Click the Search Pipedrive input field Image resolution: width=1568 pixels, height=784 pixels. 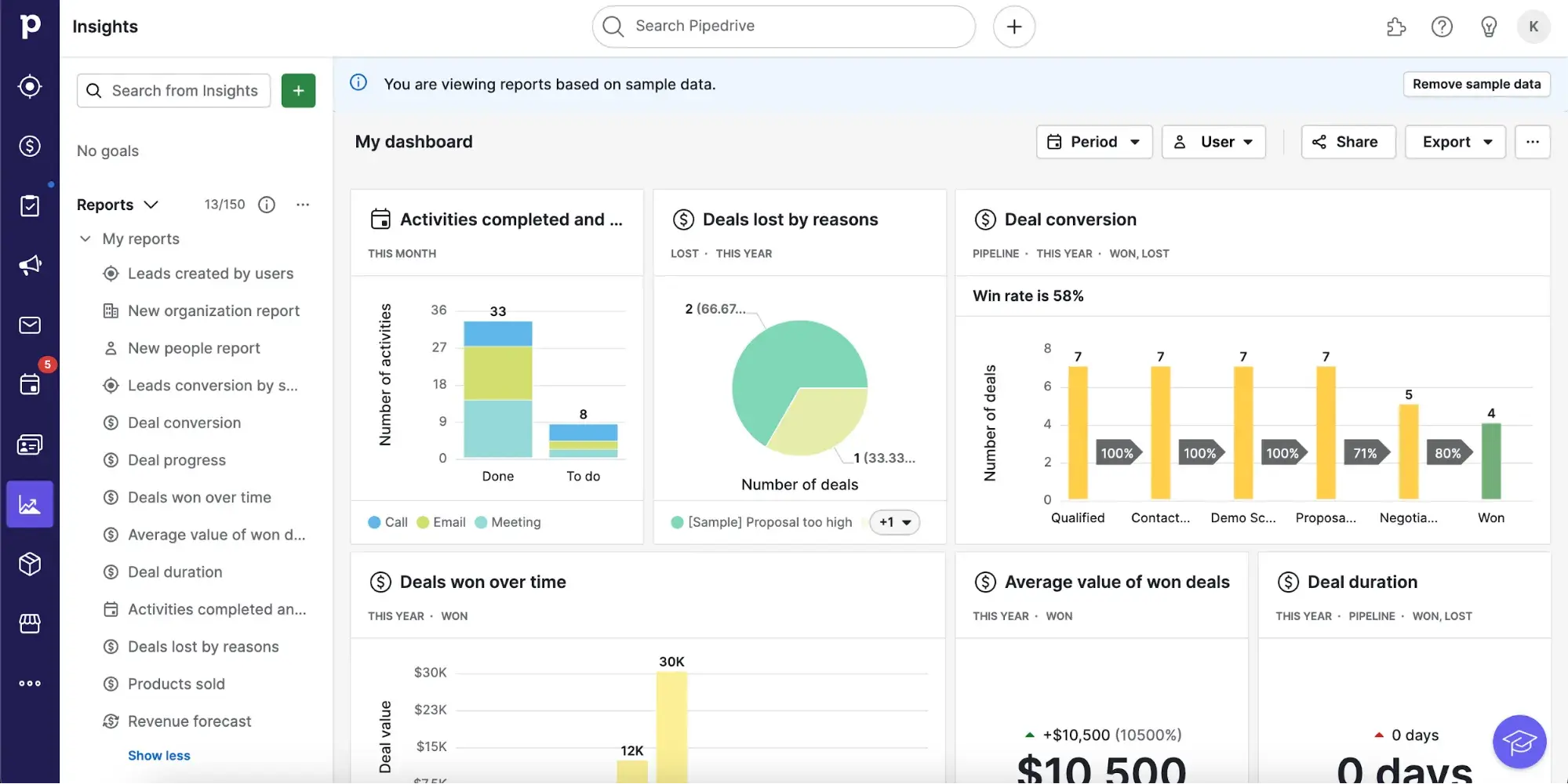click(784, 27)
